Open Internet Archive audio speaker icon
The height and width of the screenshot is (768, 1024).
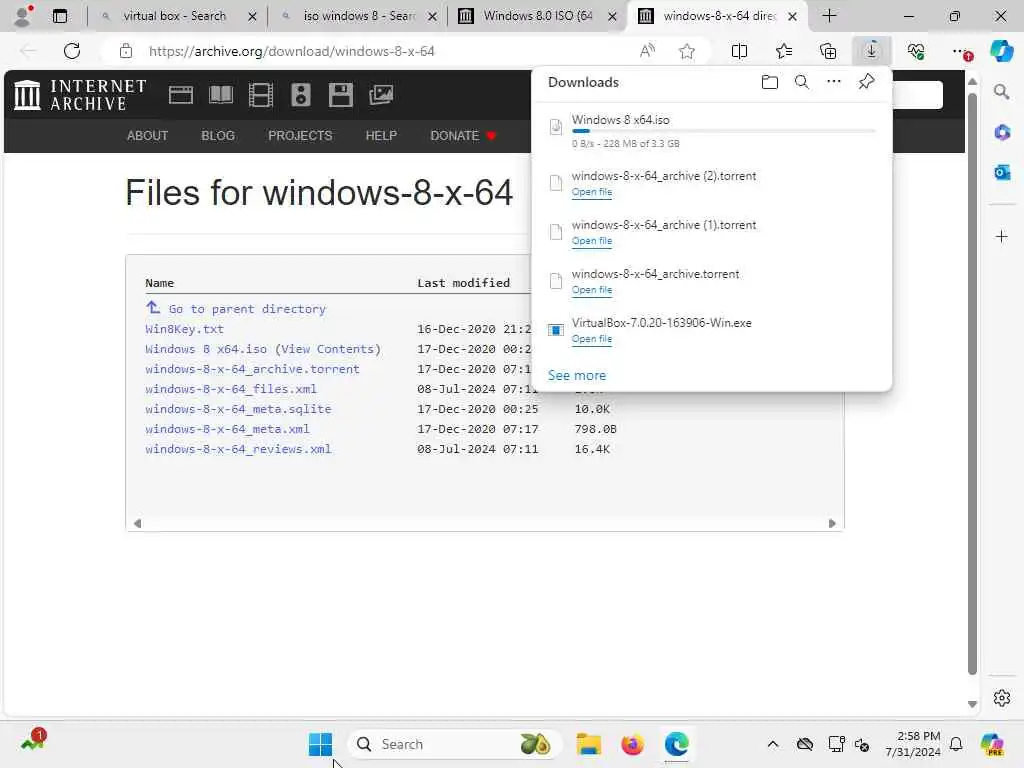300,95
